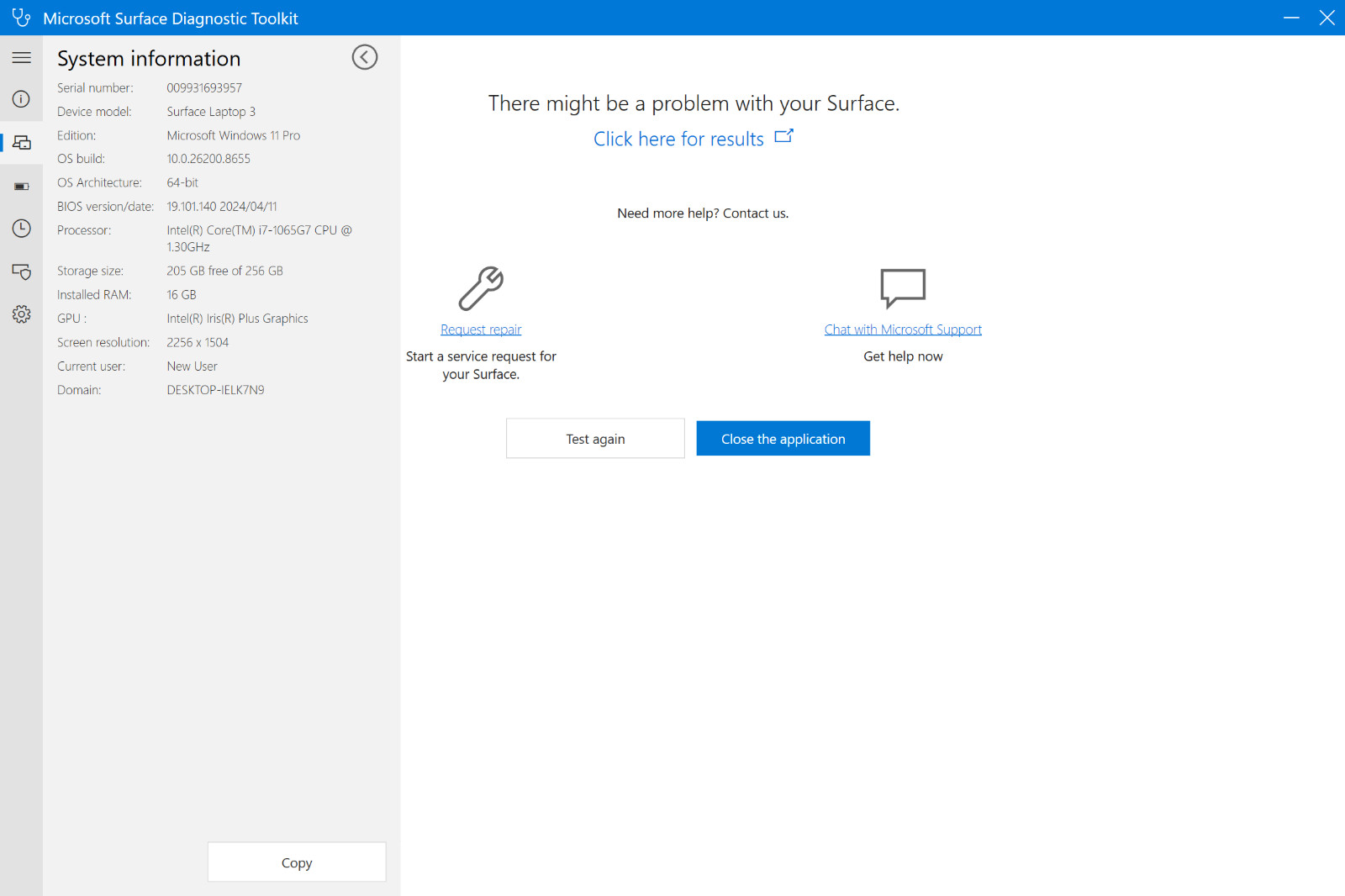Viewport: 1345px width, 896px height.
Task: Click the Storage size: label
Action: click(x=90, y=271)
